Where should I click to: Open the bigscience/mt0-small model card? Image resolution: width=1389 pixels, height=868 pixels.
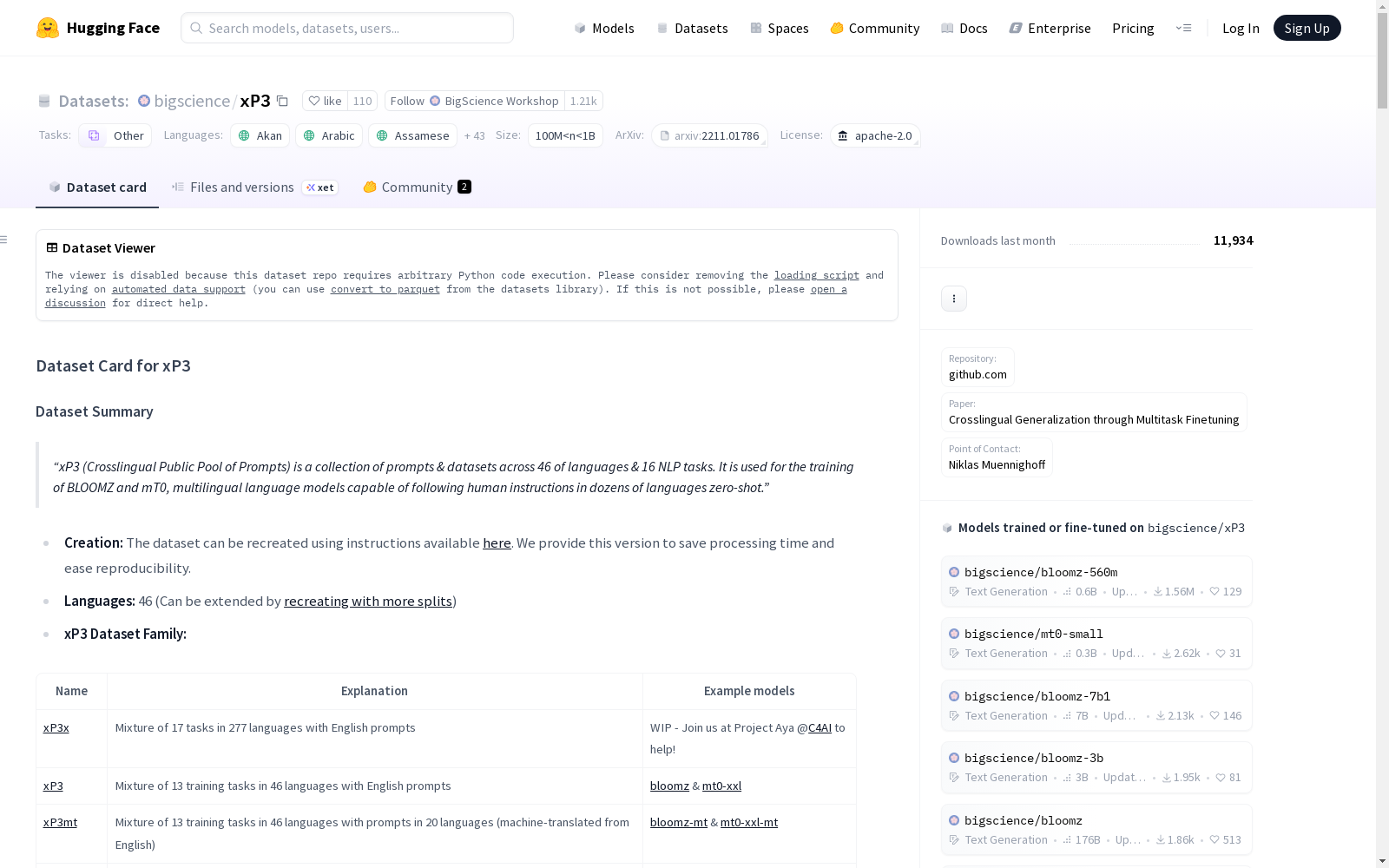[x=1096, y=643]
